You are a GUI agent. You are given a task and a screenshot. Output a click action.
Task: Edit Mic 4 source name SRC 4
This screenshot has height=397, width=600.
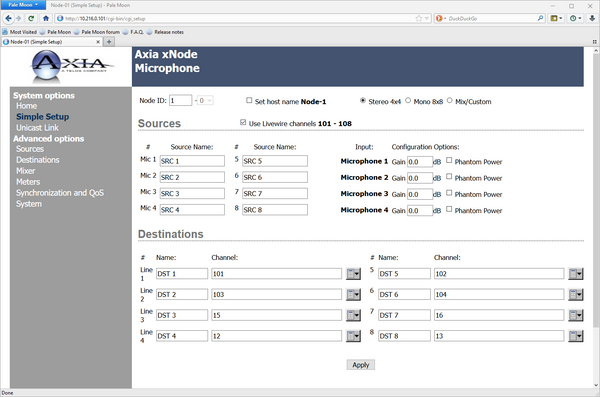(192, 209)
